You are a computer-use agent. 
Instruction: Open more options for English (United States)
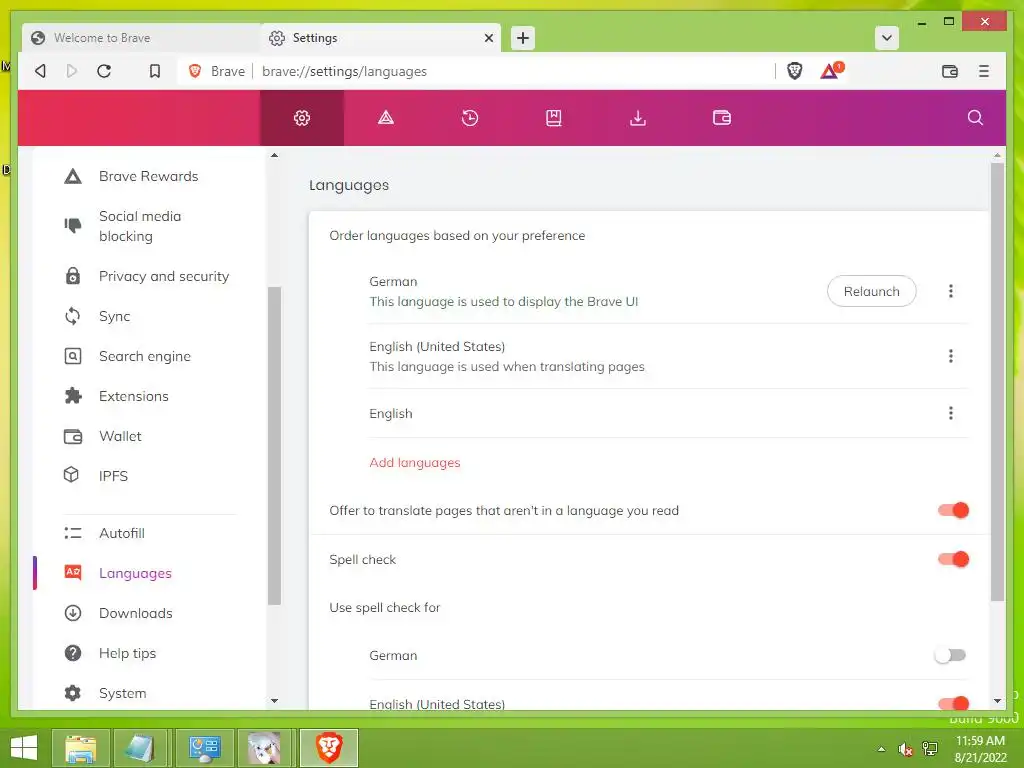950,356
